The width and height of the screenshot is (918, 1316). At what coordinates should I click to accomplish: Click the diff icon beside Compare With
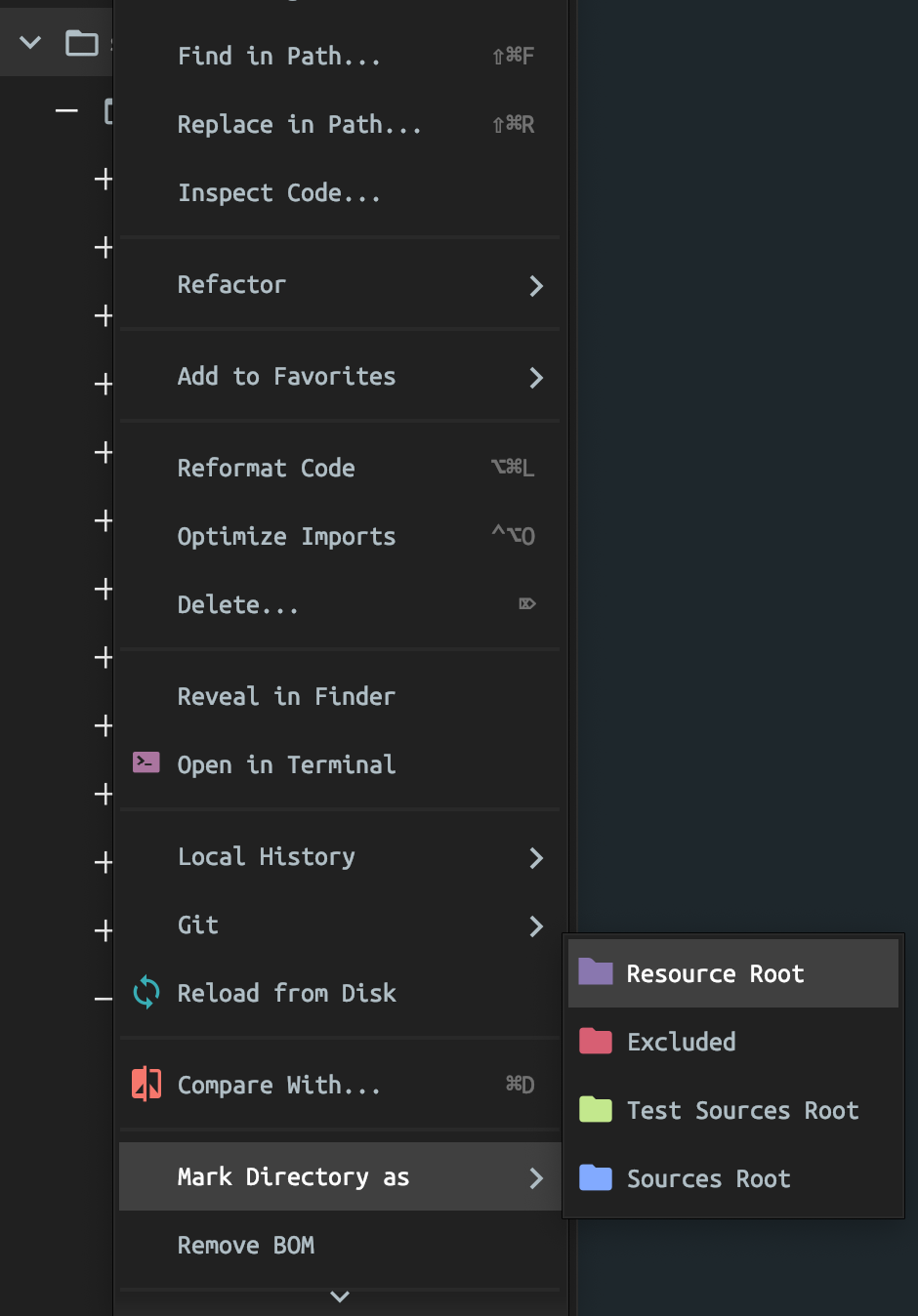146,1084
